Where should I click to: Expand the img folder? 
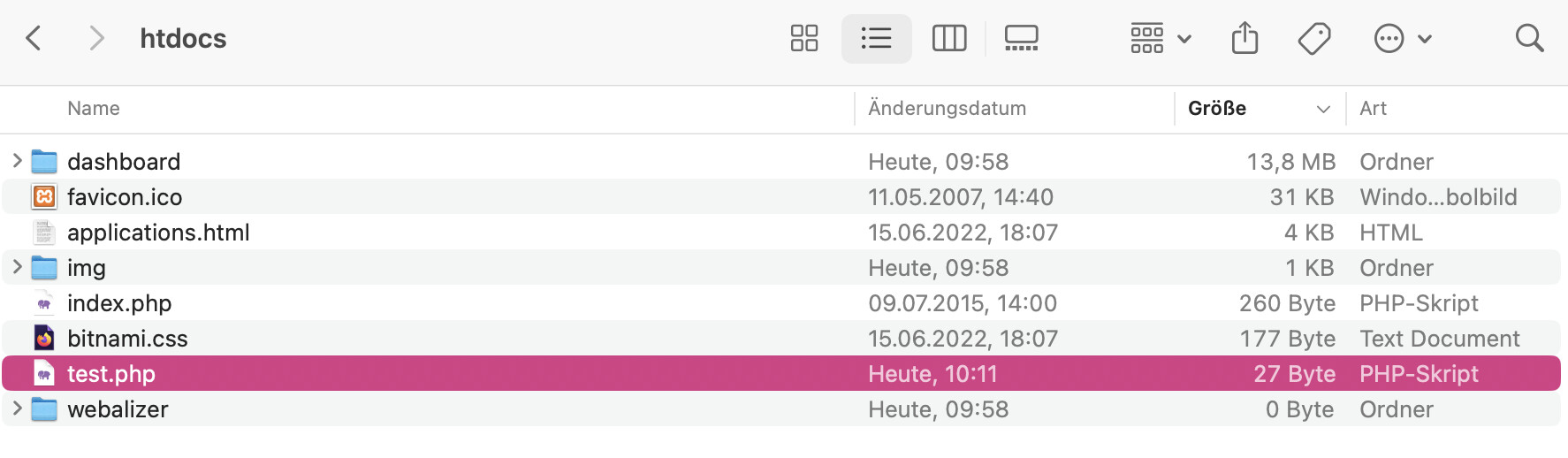[17, 267]
